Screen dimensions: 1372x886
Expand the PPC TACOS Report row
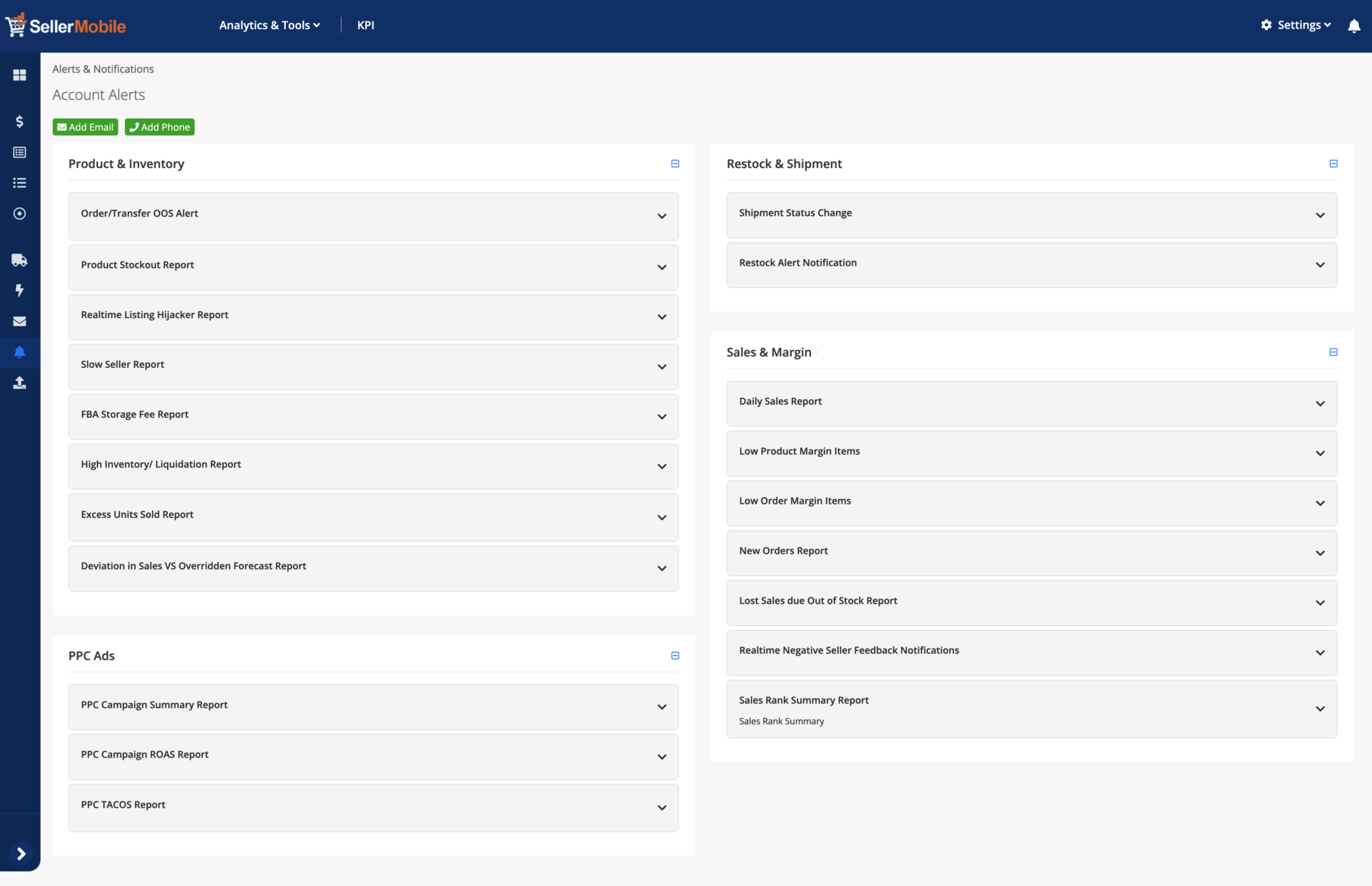[662, 807]
